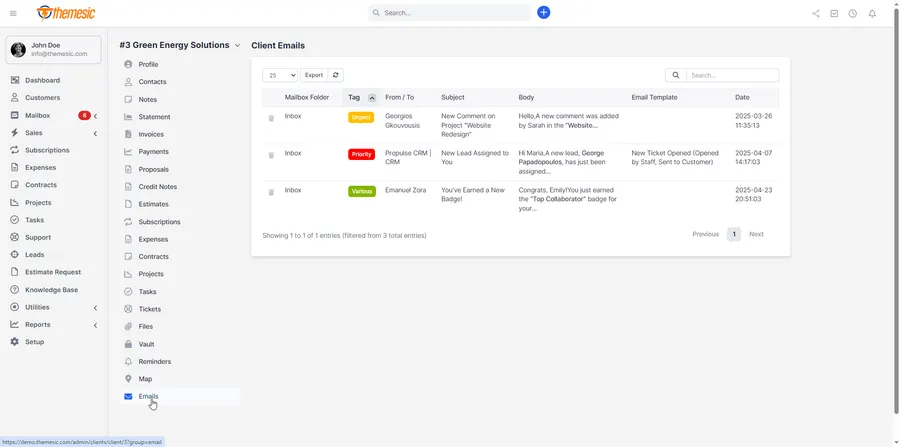Screen dimensions: 900x447
Task: Click the Files paperclip icon
Action: 128,326
